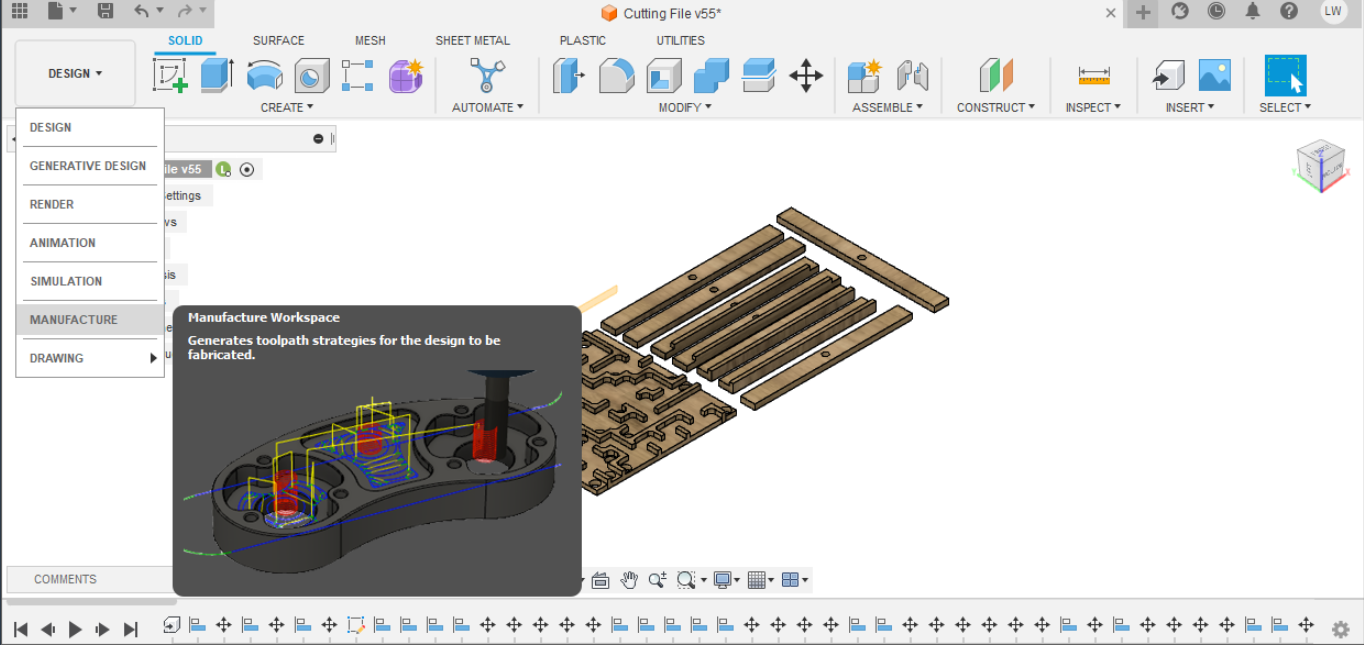Open the Grid and Snaps dropdown

[762, 580]
